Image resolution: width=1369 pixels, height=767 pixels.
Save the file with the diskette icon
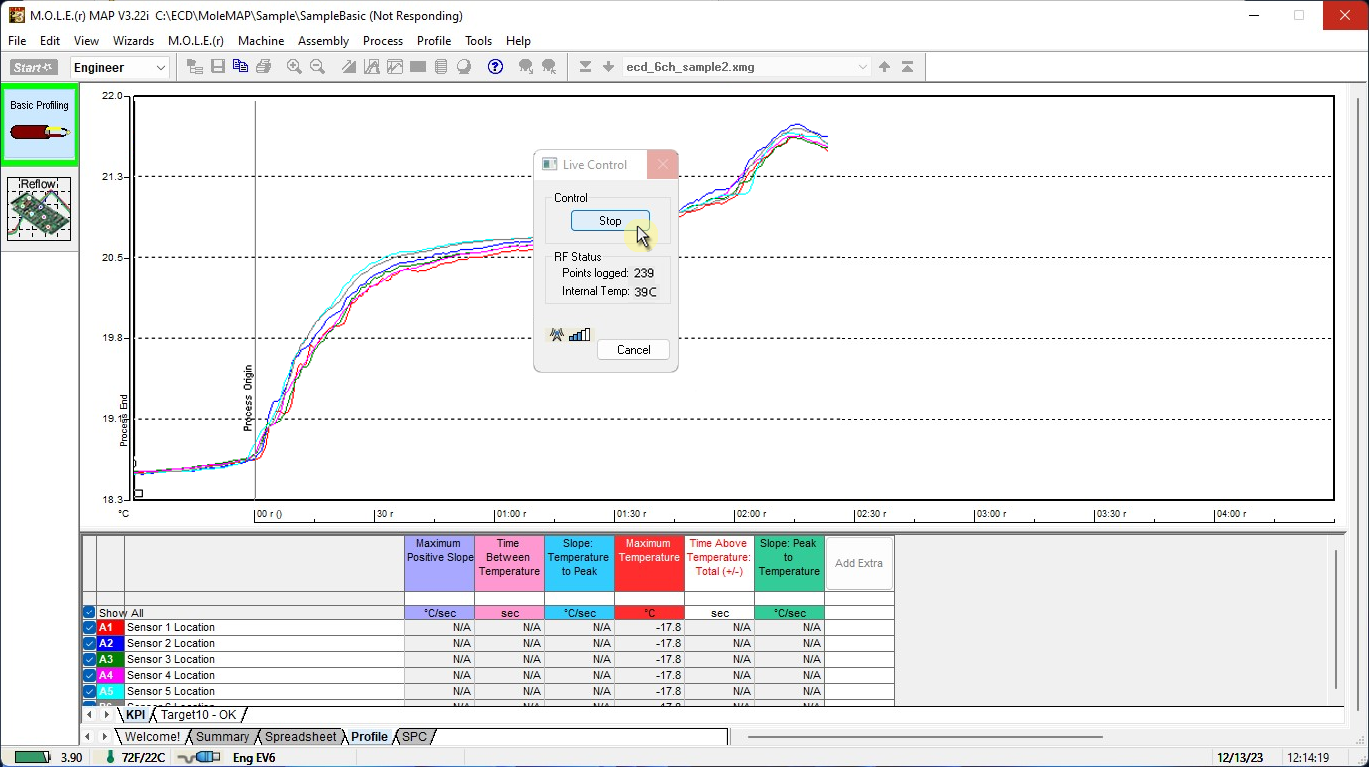pos(217,67)
